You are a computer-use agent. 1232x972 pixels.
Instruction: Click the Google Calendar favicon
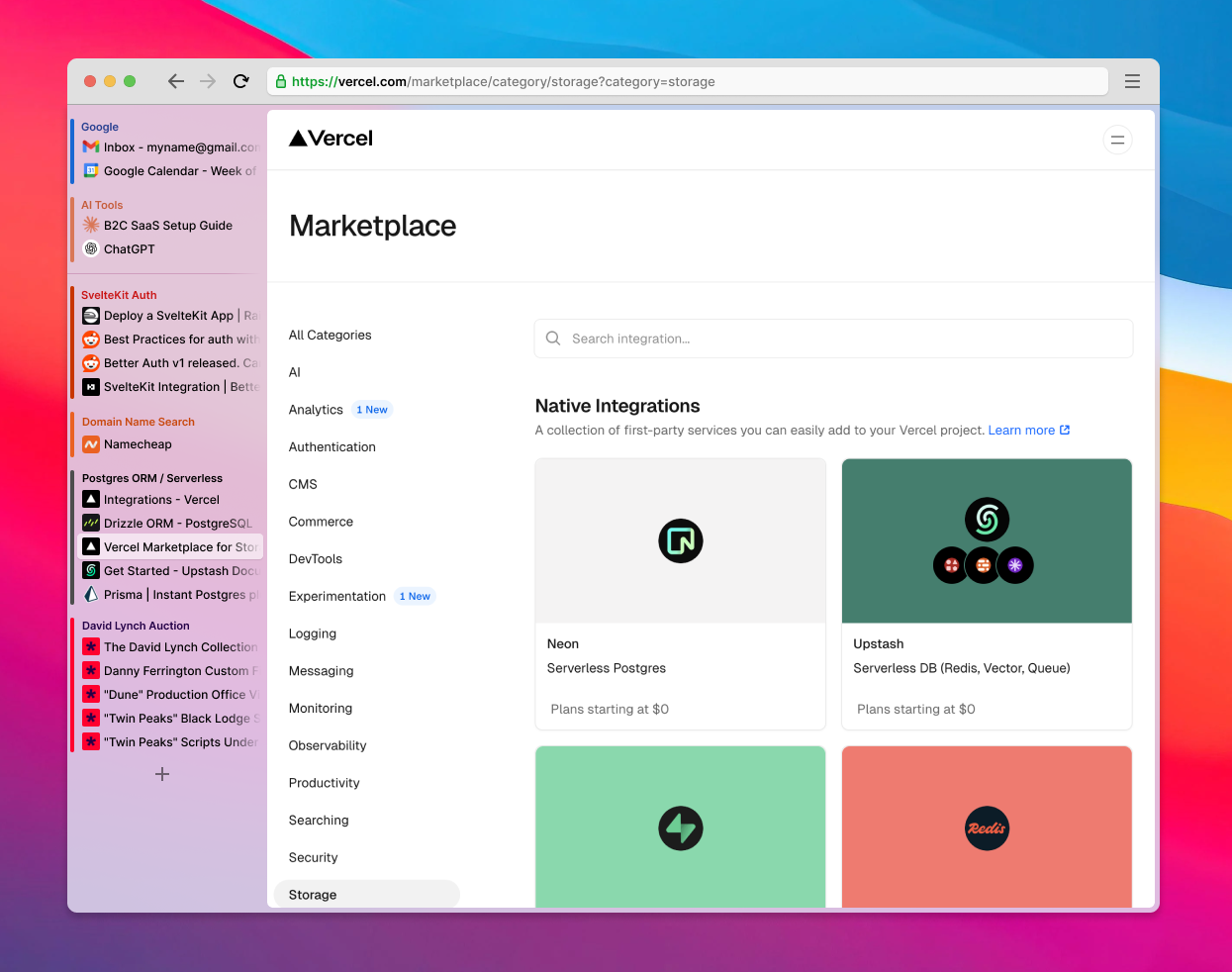(x=91, y=170)
